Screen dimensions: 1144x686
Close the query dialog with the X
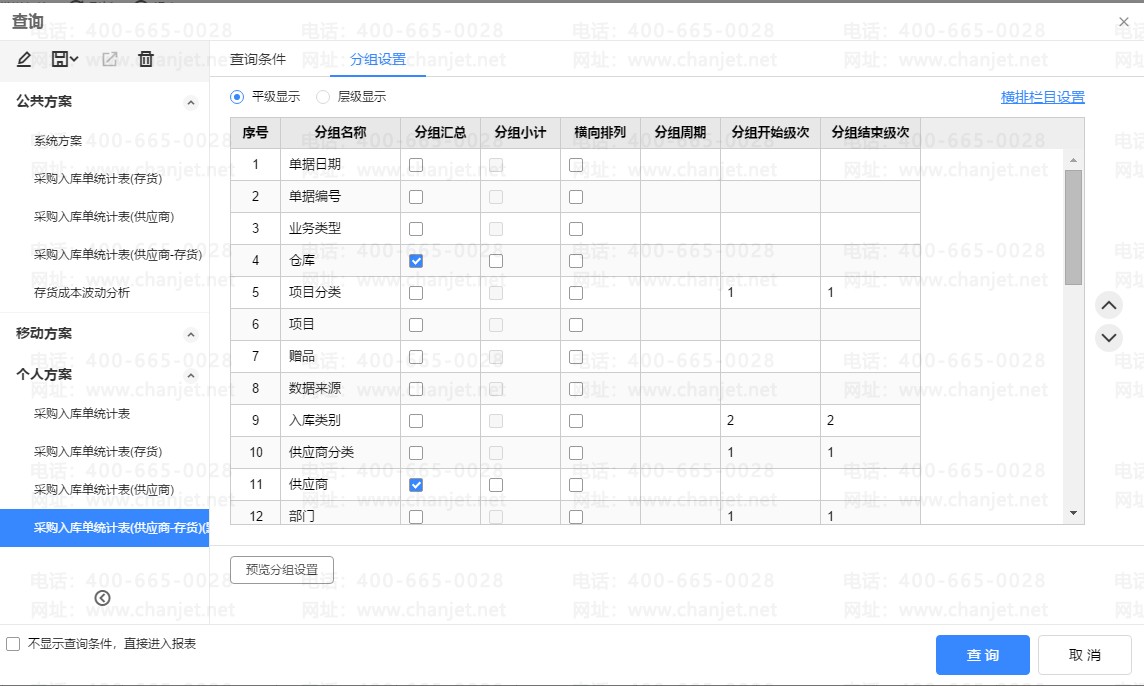(1123, 22)
